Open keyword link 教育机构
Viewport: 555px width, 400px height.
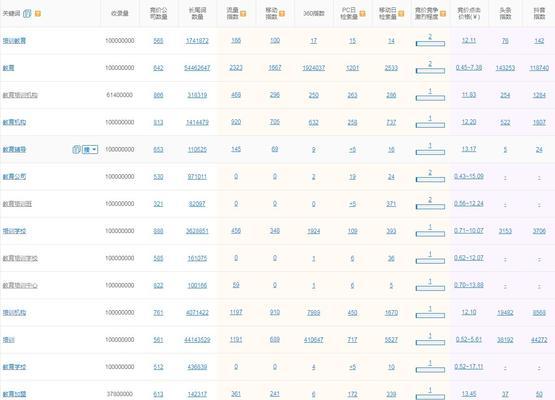point(14,122)
